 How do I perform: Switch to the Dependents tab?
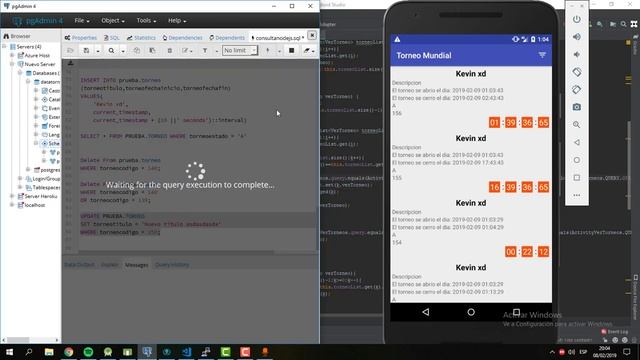[x=227, y=38]
